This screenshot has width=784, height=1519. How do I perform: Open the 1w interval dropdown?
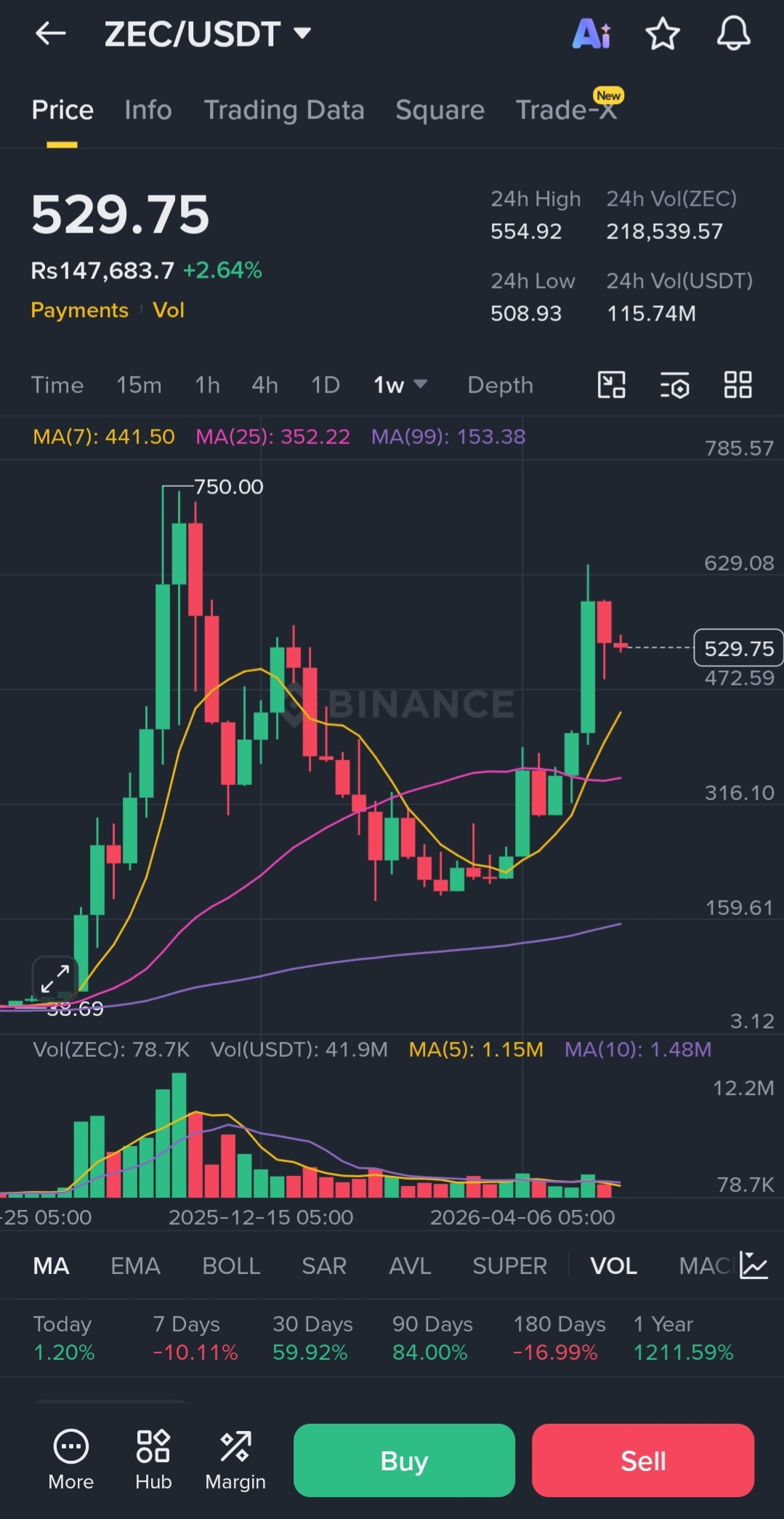coord(400,384)
